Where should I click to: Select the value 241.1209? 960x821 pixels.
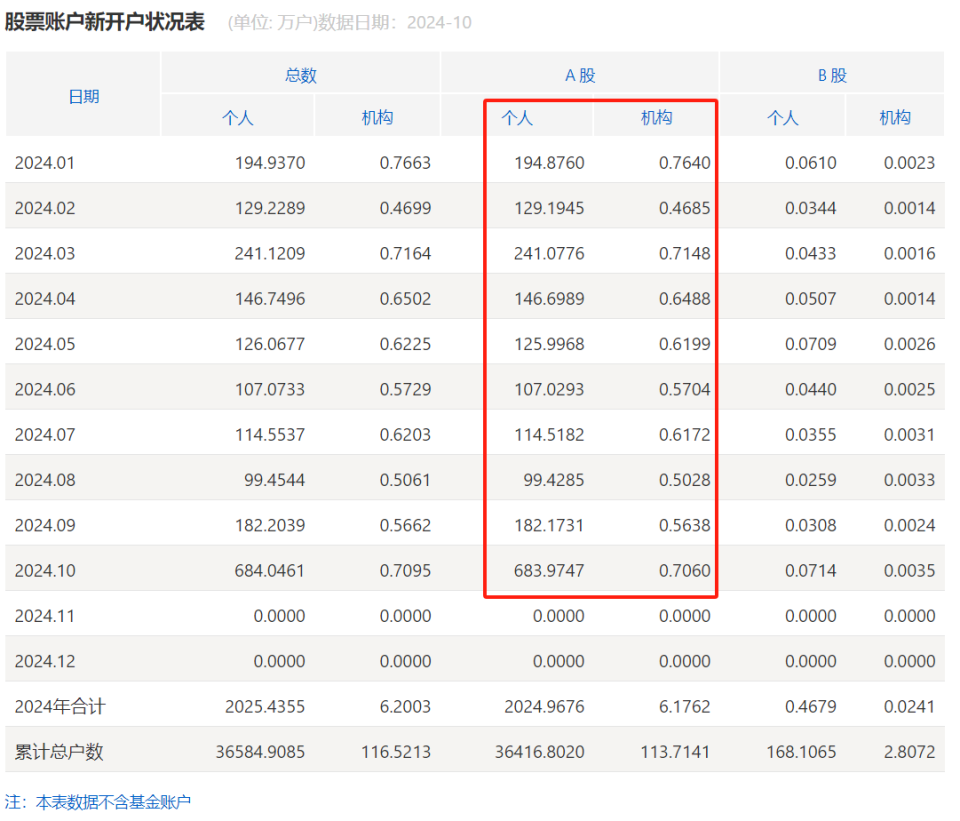[x=270, y=253]
